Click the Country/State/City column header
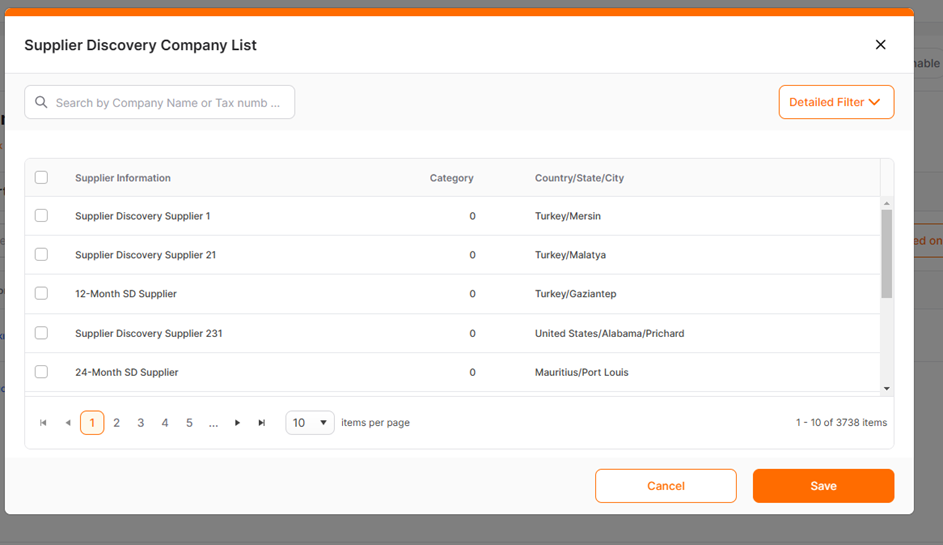 pyautogui.click(x=579, y=178)
